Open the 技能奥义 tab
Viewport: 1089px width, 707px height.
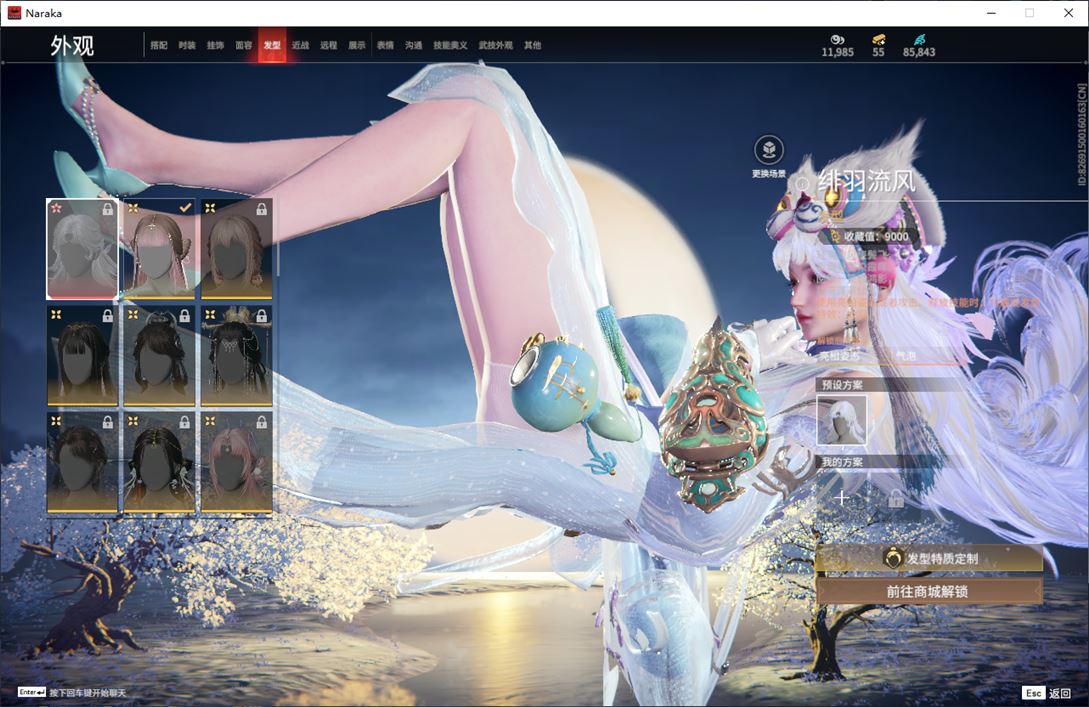[450, 45]
